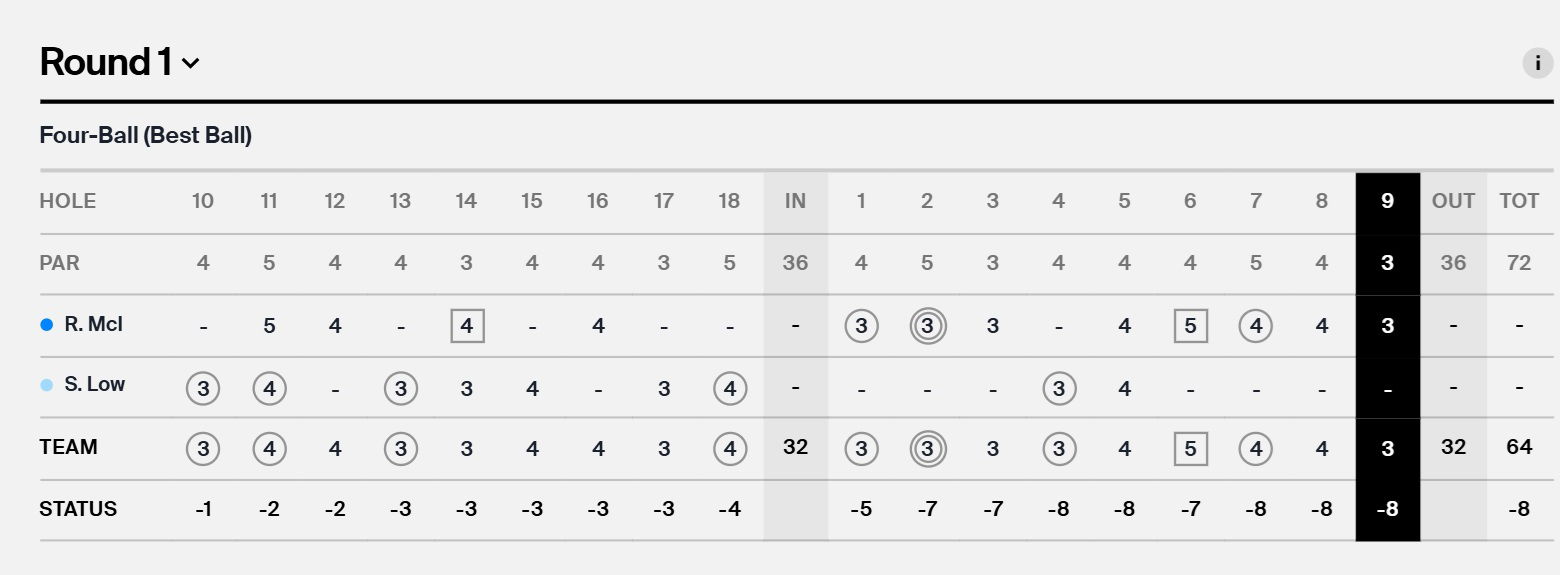Click the blue dot beside R. McI

(x=46, y=325)
